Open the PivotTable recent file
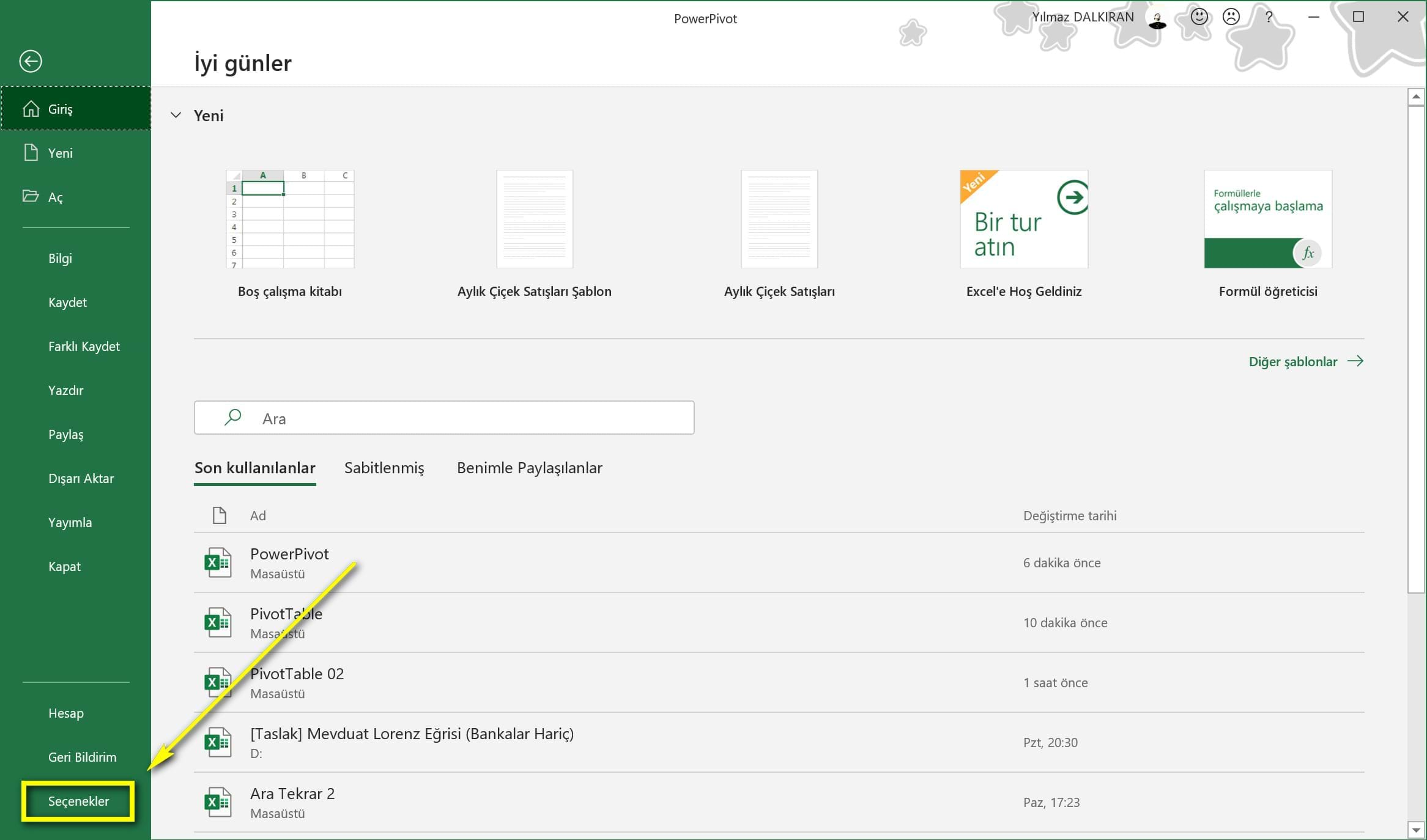The width and height of the screenshot is (1427, 840). (x=779, y=622)
